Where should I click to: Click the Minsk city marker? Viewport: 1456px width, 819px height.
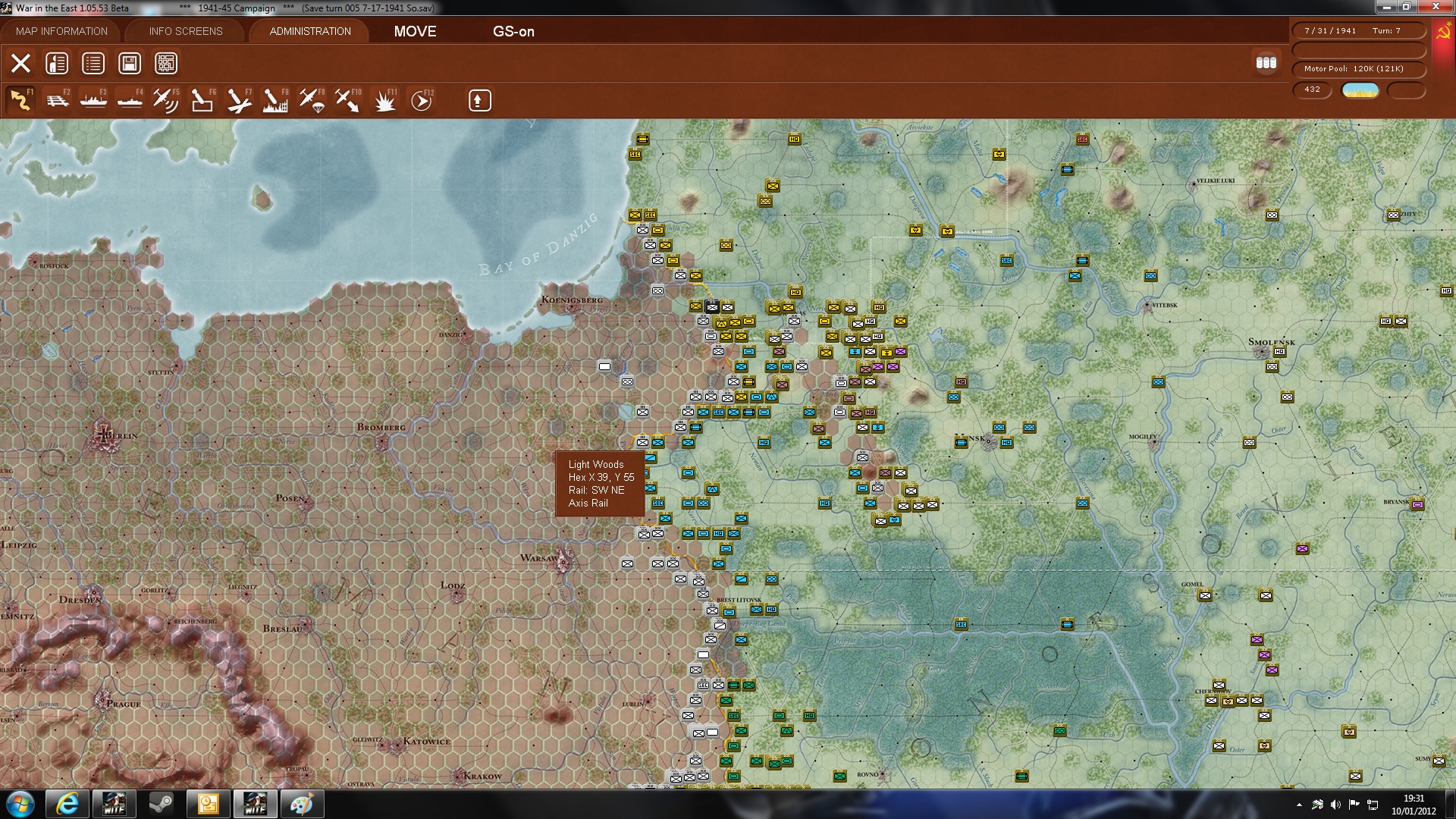tap(988, 441)
